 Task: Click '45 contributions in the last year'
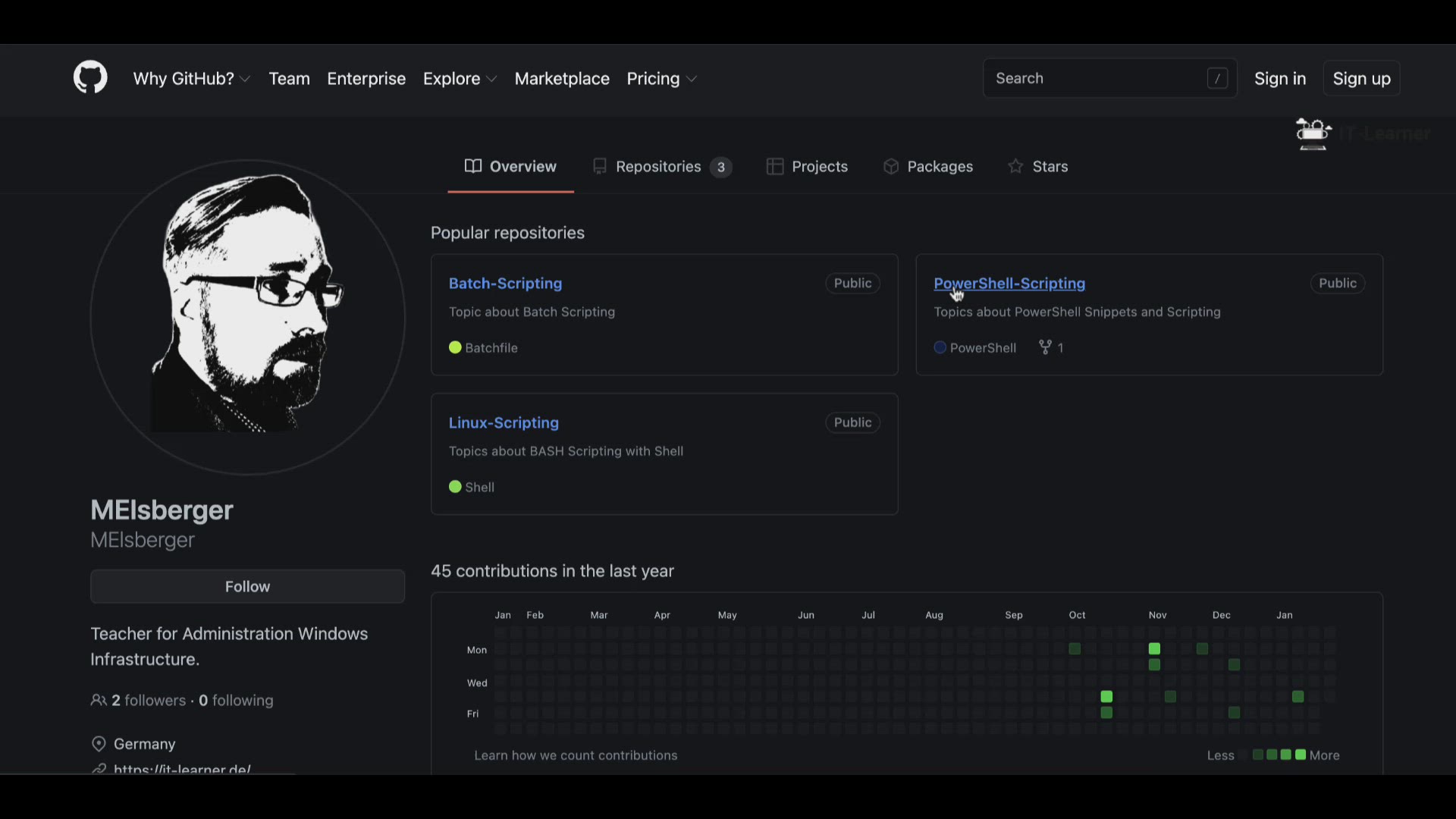click(x=552, y=571)
